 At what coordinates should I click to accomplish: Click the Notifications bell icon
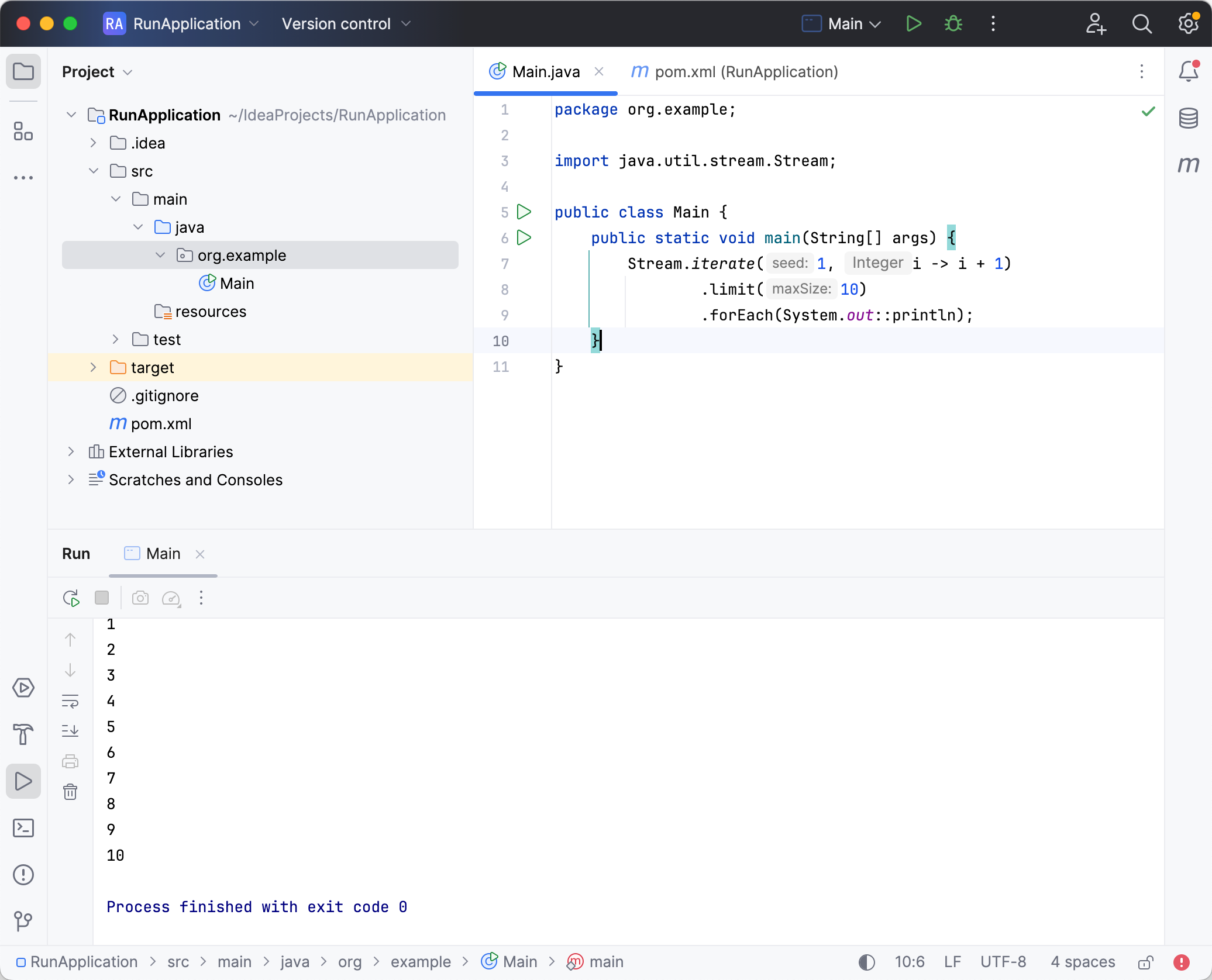coord(1188,71)
